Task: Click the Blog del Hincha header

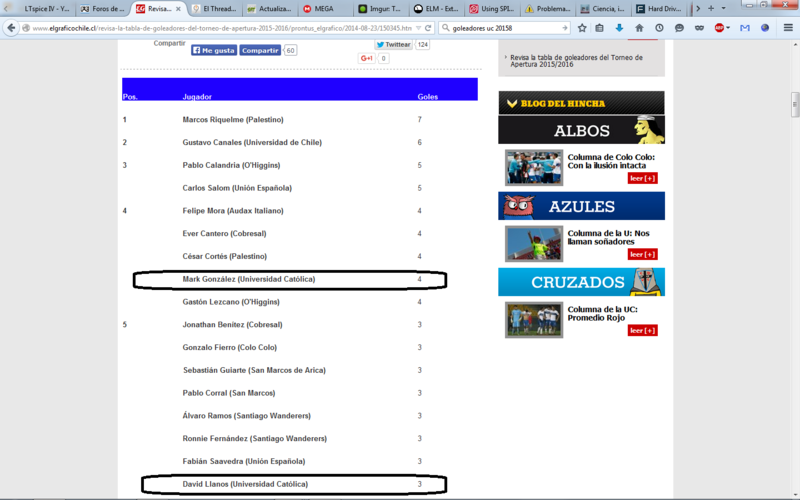Action: click(x=581, y=103)
